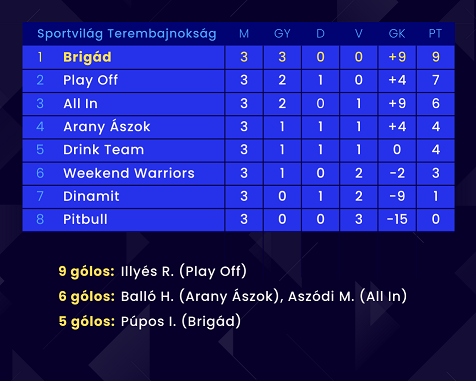Select the Dinamit team name
476x381 pixels.
pyautogui.click(x=91, y=196)
